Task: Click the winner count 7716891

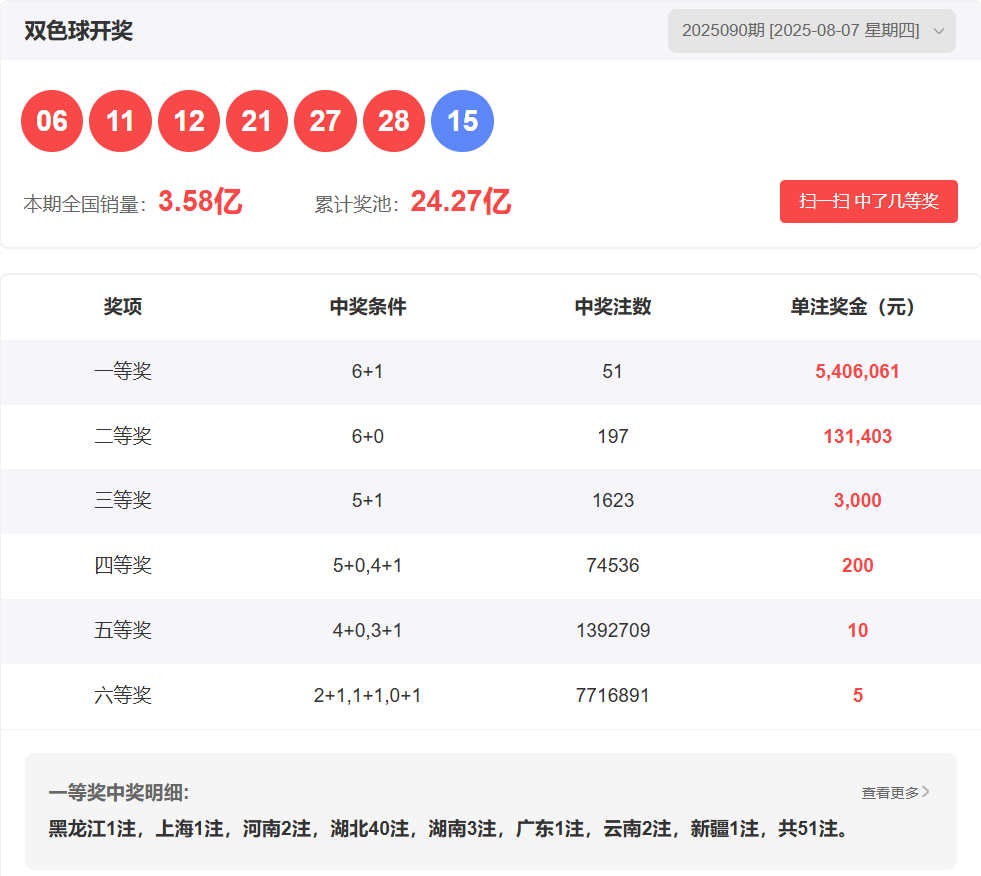Action: (x=612, y=695)
